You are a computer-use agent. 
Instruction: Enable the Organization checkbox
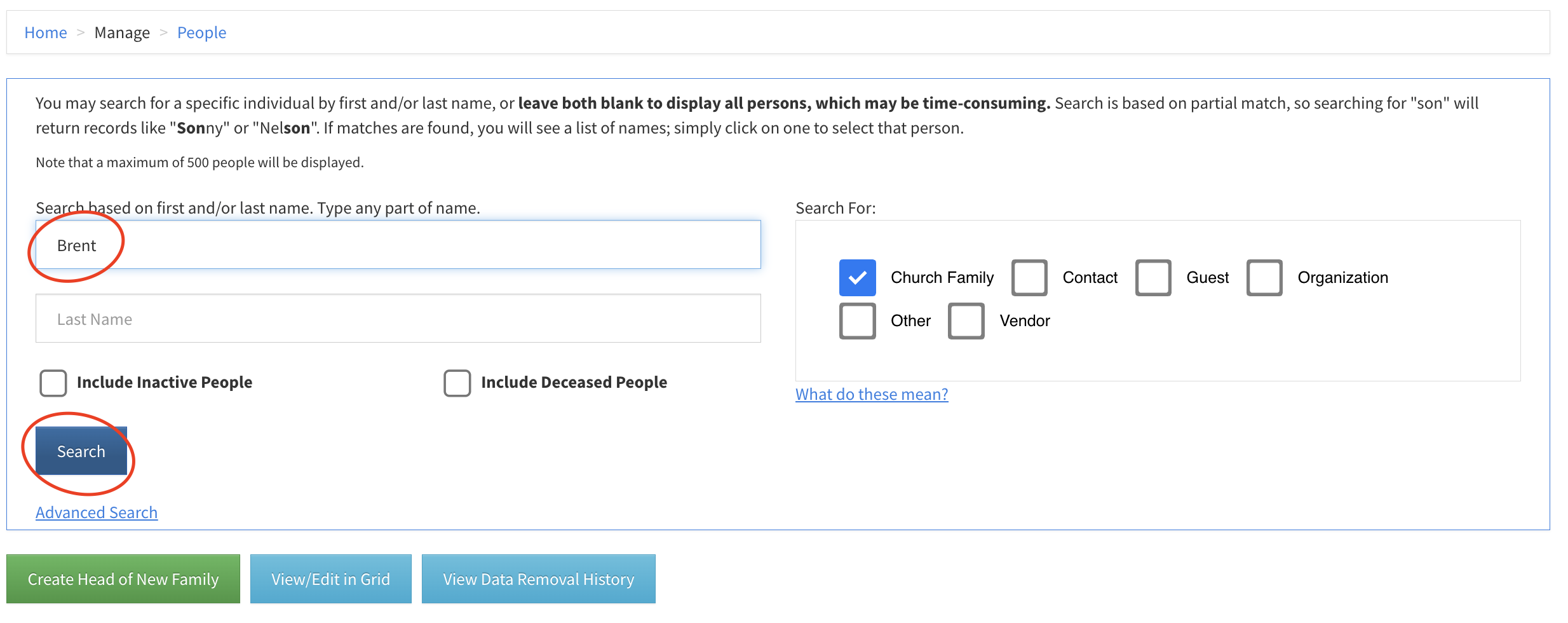[x=1264, y=278]
